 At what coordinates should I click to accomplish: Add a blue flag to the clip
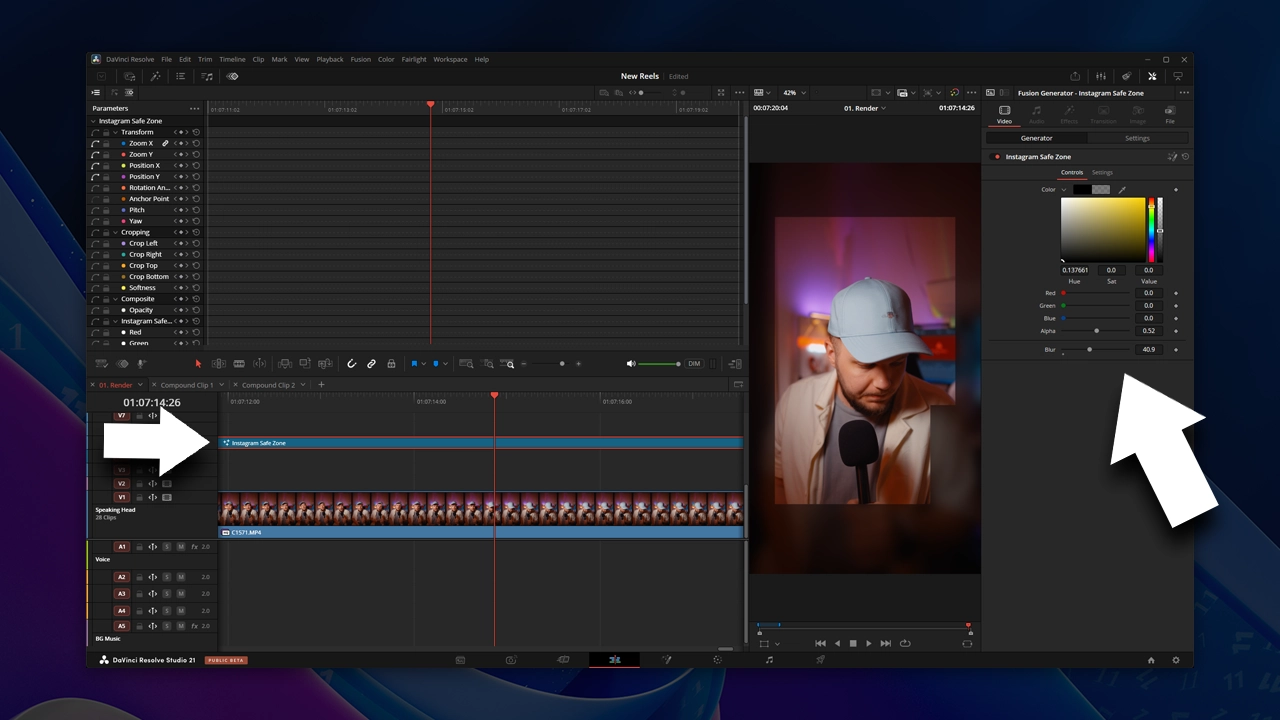pyautogui.click(x=414, y=364)
